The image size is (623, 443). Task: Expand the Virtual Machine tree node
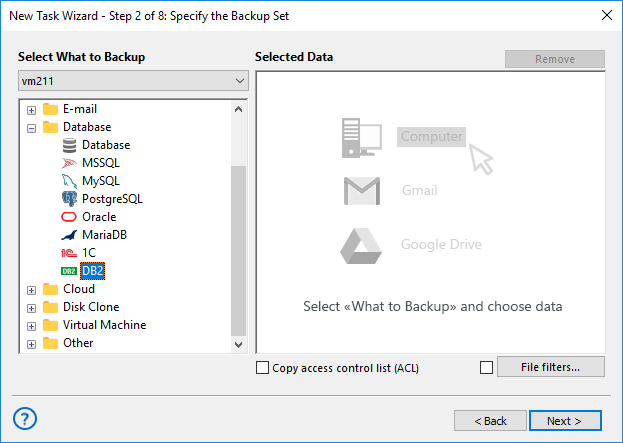click(31, 326)
